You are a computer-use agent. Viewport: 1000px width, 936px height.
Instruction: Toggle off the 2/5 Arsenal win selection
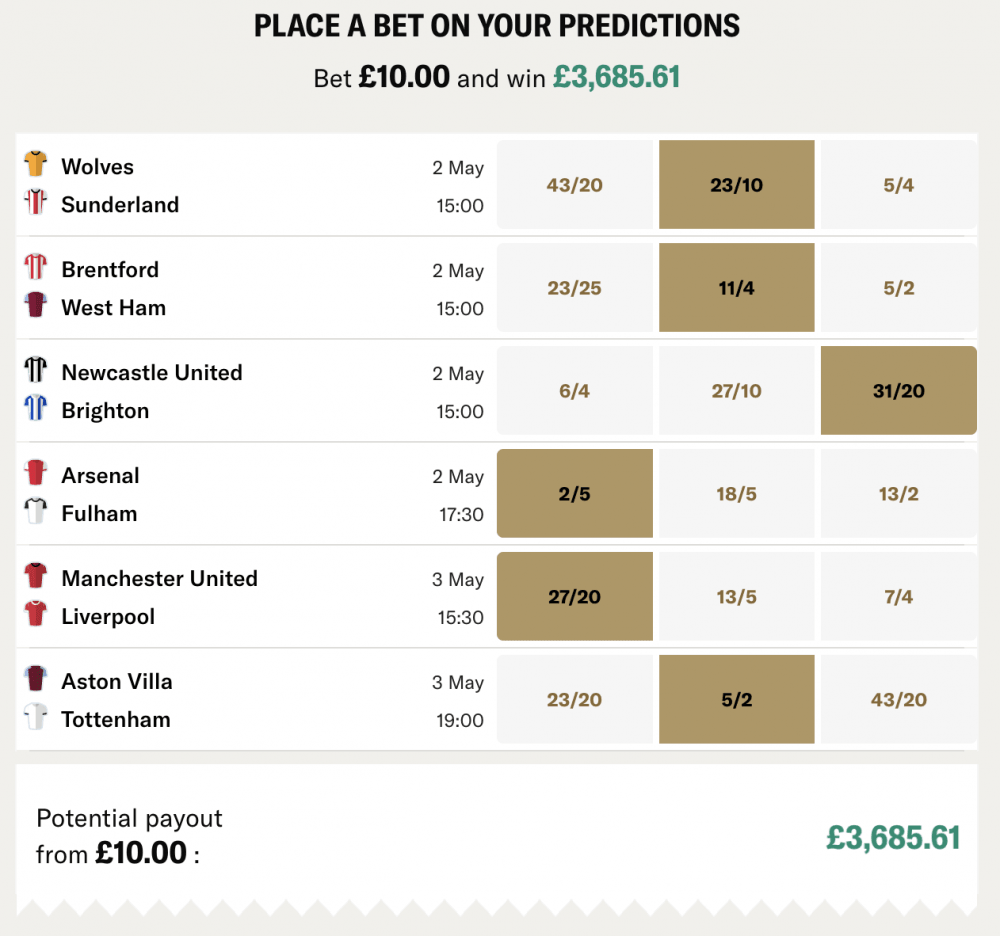(574, 493)
